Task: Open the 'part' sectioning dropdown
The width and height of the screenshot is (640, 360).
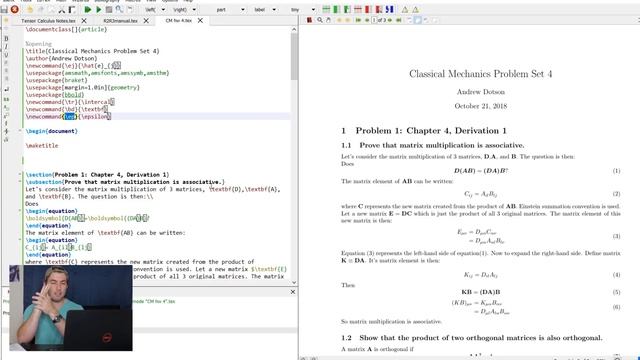Action: pyautogui.click(x=243, y=9)
